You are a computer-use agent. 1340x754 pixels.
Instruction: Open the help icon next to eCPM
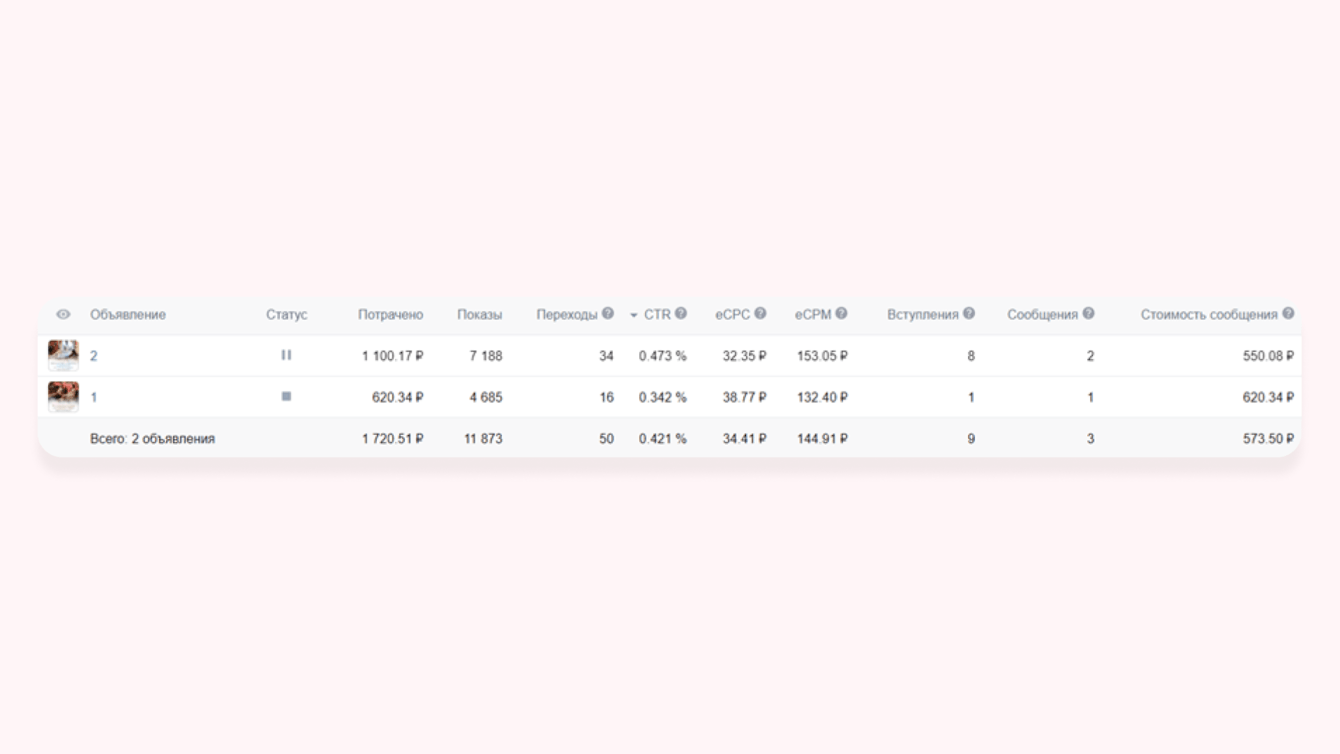841,314
